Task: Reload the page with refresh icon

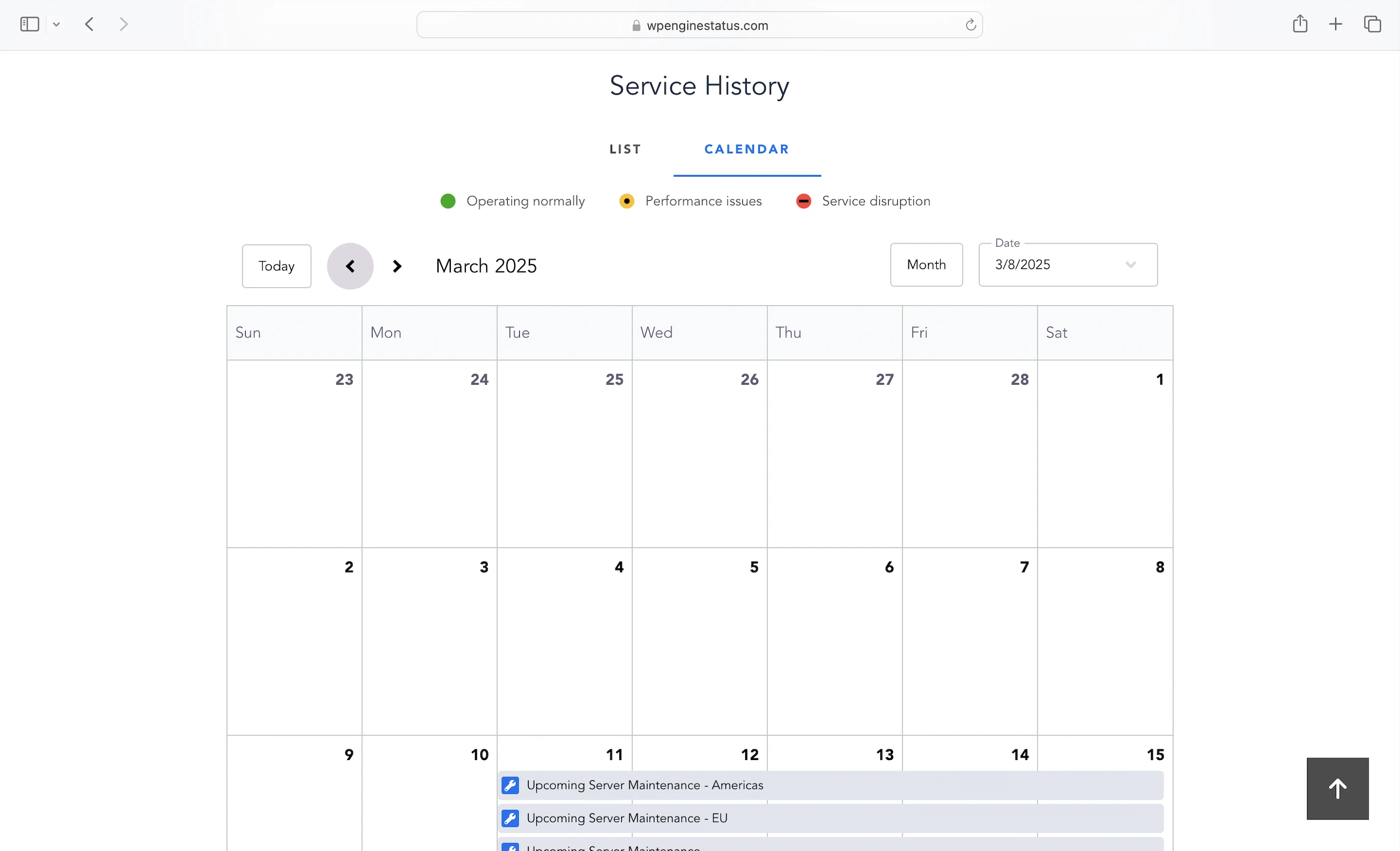Action: (971, 25)
